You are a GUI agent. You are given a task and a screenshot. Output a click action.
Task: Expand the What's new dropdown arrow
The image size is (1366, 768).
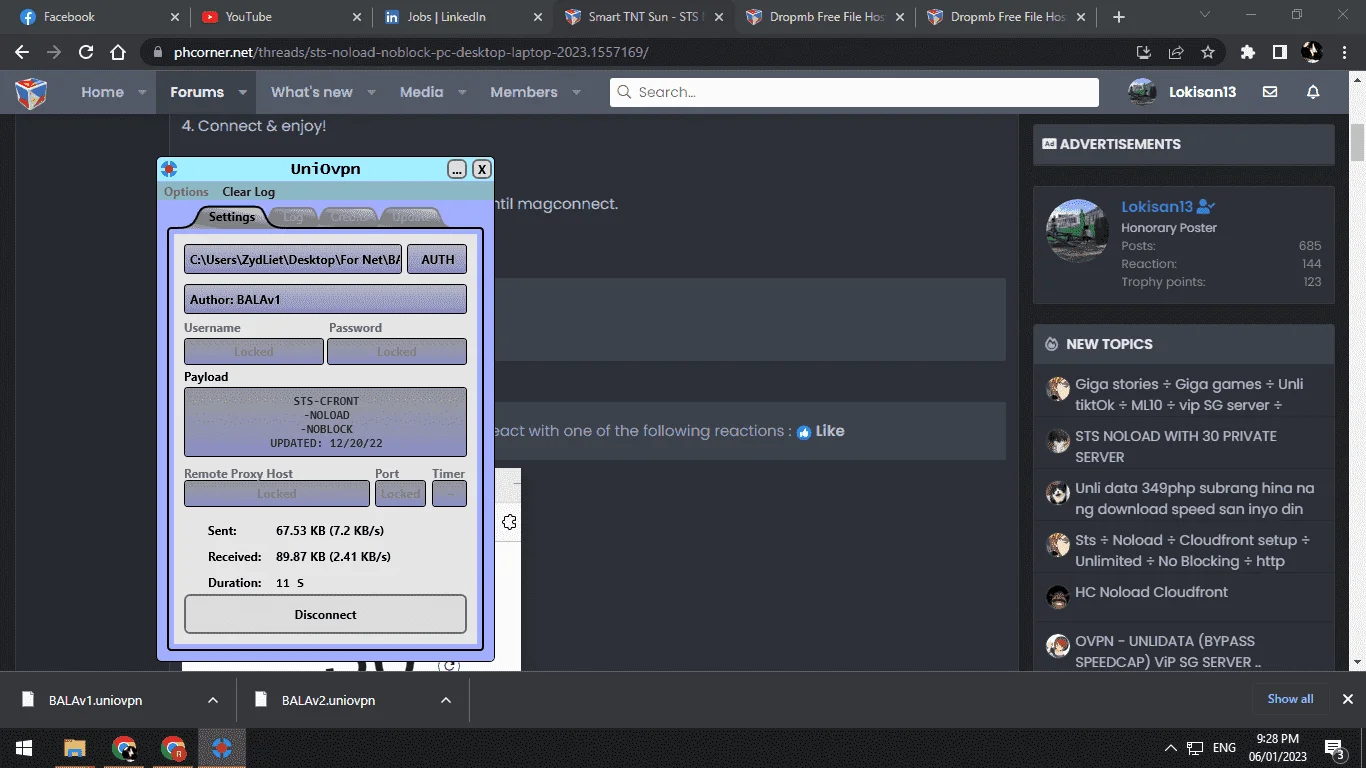(371, 92)
